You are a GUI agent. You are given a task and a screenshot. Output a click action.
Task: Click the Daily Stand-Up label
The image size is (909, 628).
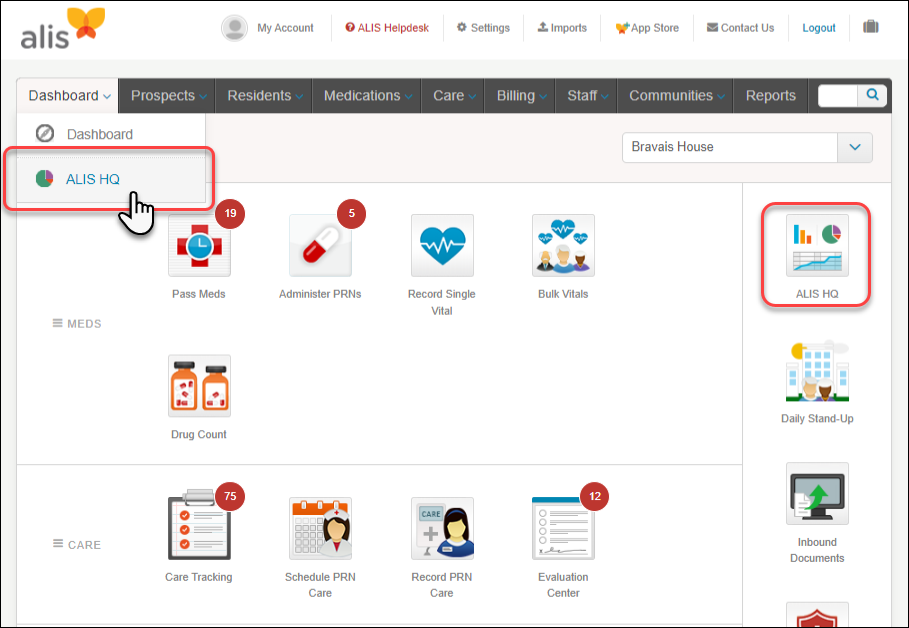[817, 418]
